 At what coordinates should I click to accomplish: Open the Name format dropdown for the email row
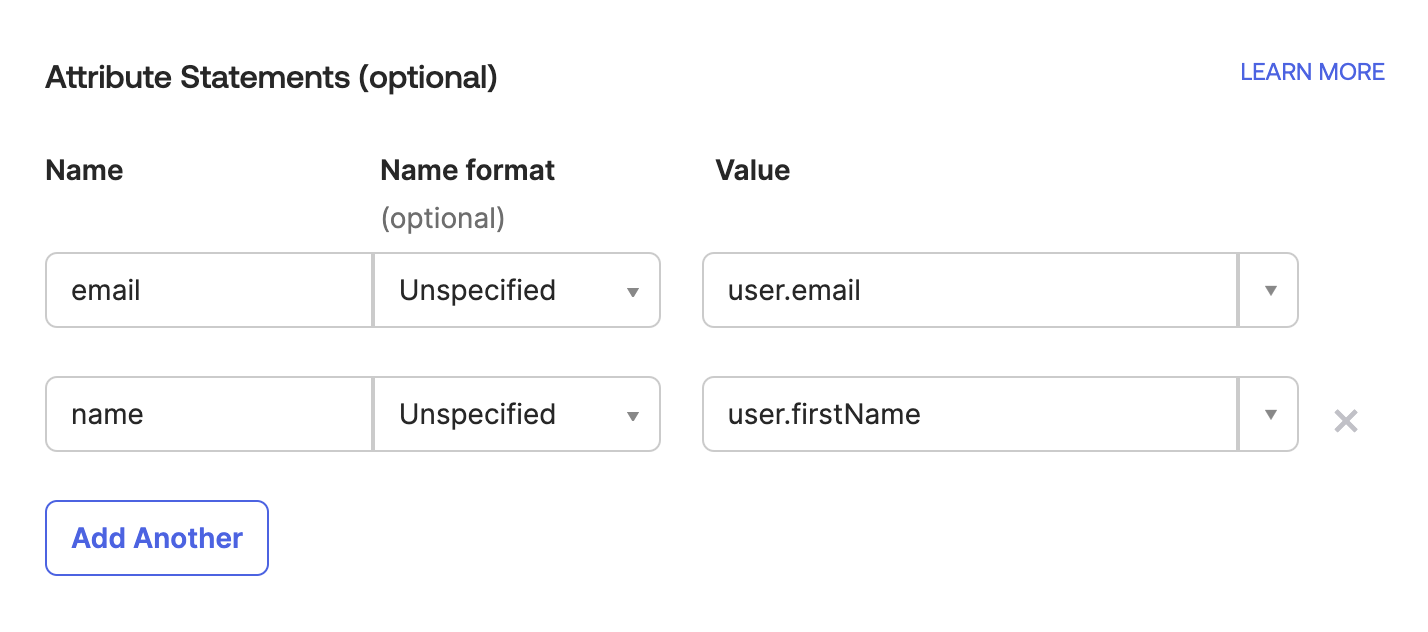click(x=516, y=290)
